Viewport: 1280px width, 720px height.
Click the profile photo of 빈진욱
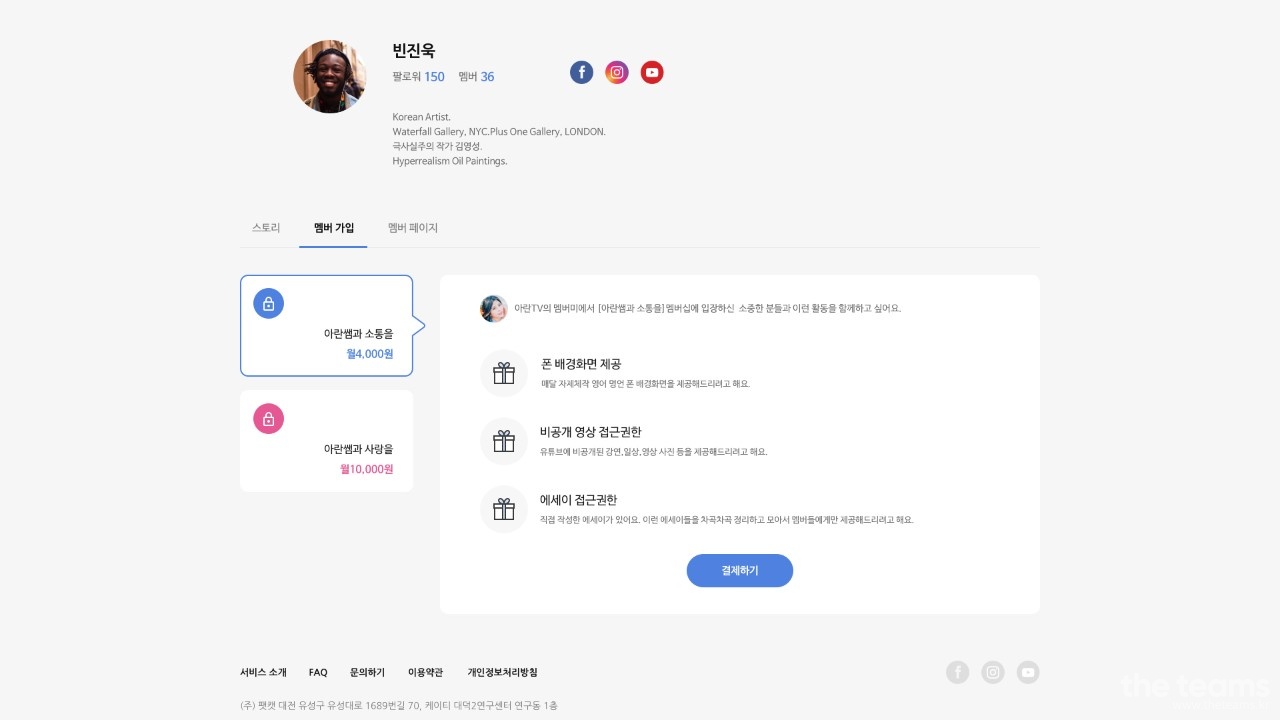pos(329,77)
